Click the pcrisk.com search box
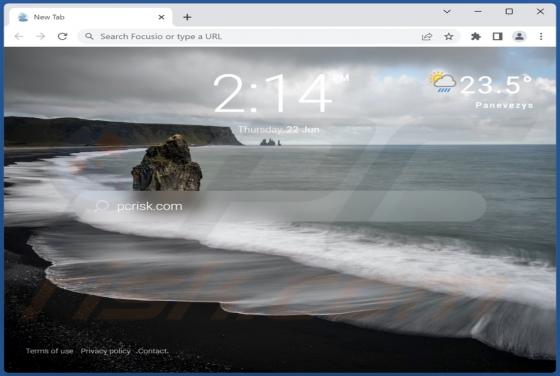 click(x=280, y=206)
